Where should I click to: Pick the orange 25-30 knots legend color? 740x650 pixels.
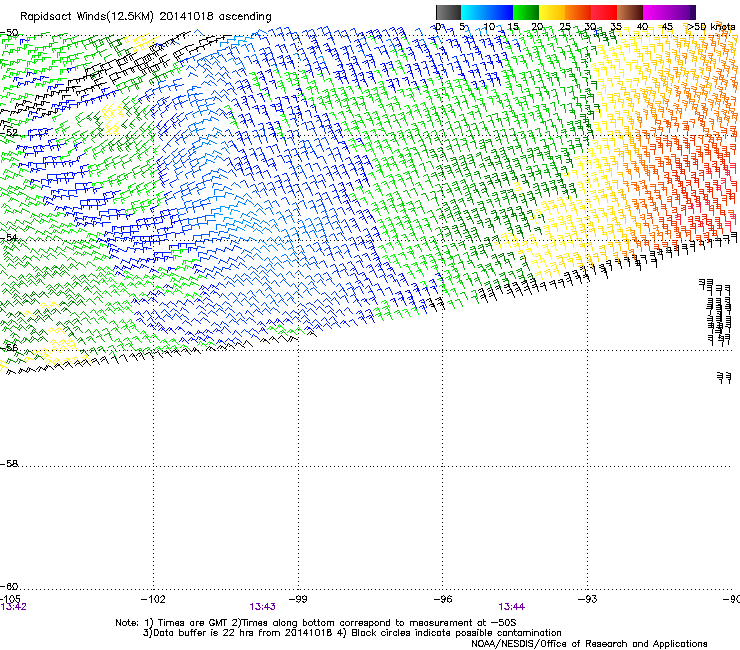(578, 12)
